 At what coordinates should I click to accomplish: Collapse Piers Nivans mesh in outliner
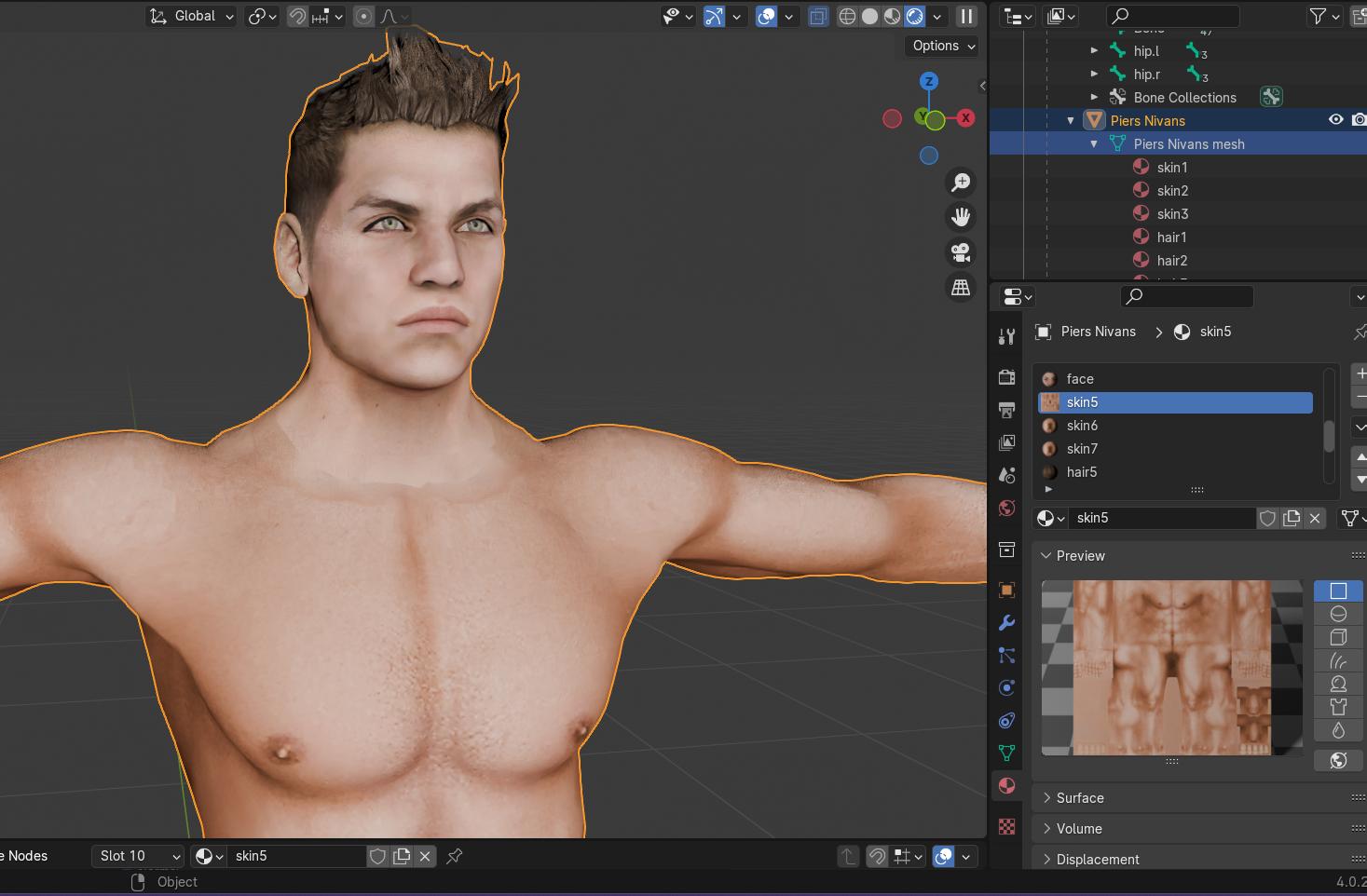[x=1094, y=144]
